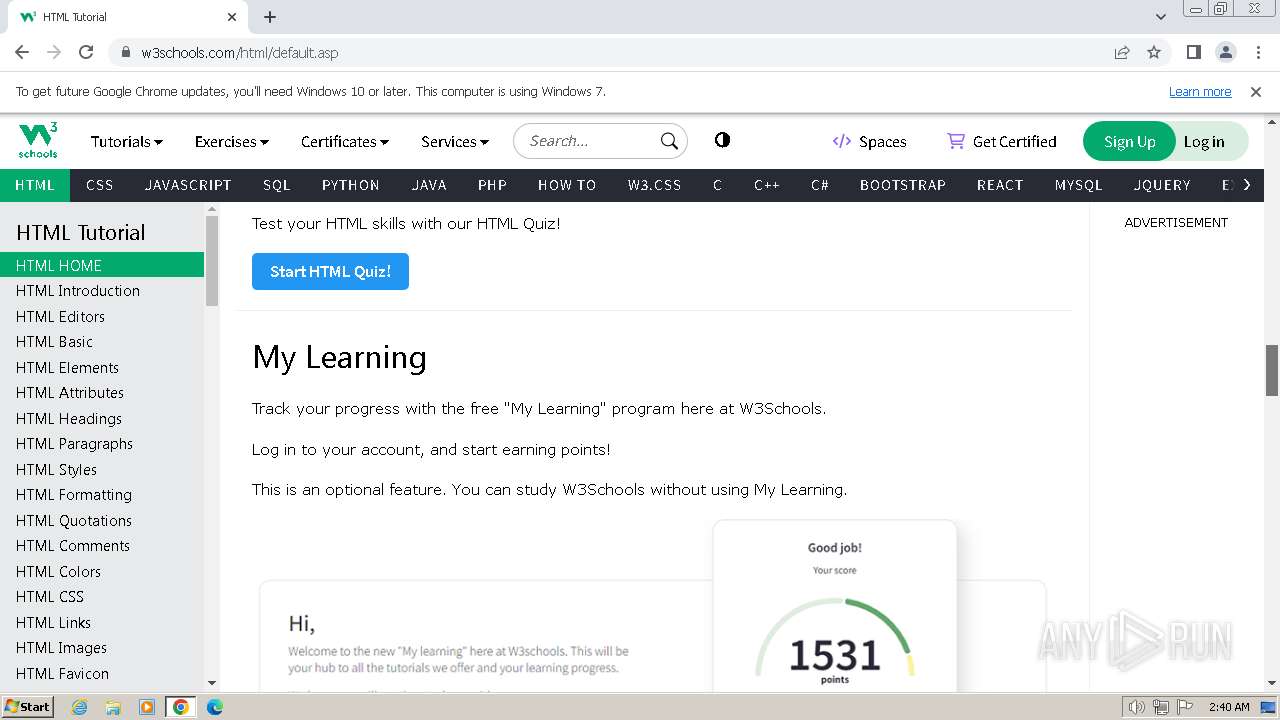1280x720 pixels.
Task: Go forward in browser history
Action: coord(54,52)
